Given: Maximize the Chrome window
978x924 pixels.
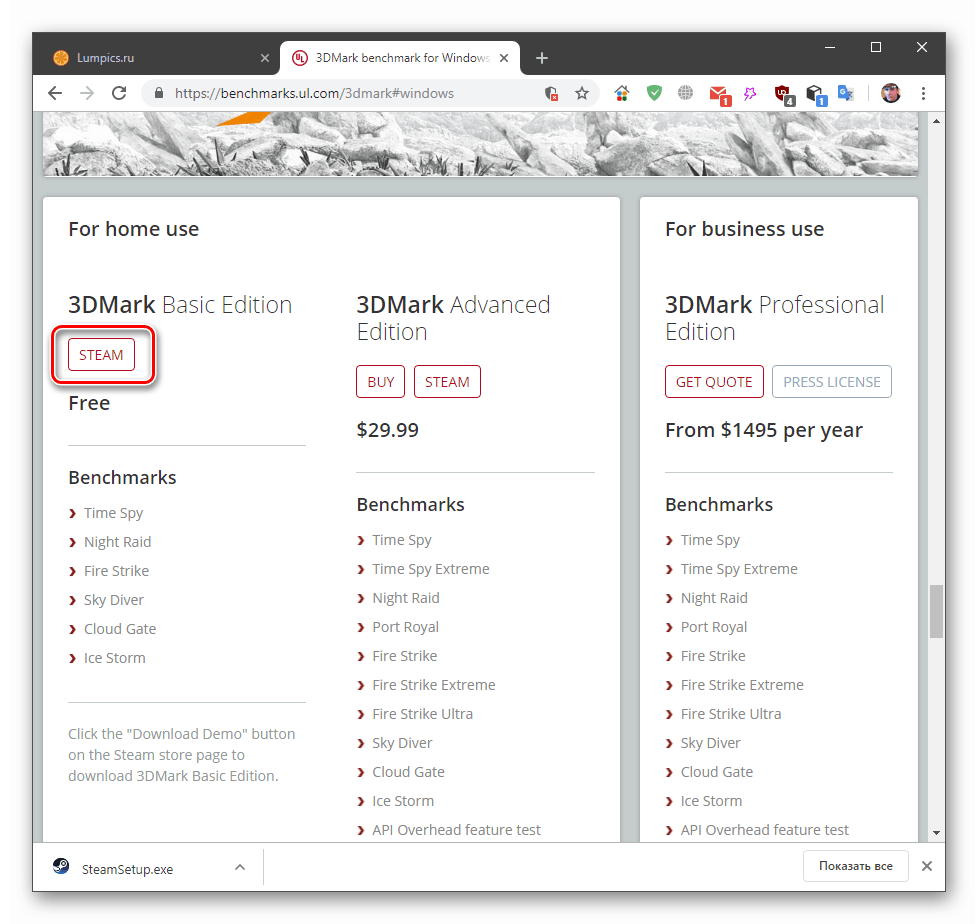Looking at the screenshot, I should click(876, 47).
